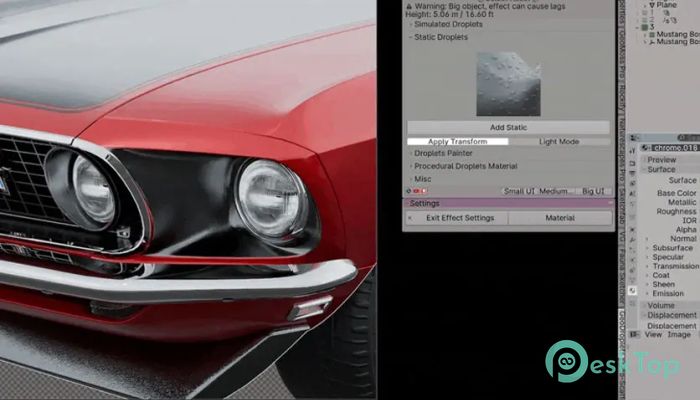Image resolution: width=700 pixels, height=400 pixels.
Task: Open the View menu at bottom
Action: (x=653, y=334)
